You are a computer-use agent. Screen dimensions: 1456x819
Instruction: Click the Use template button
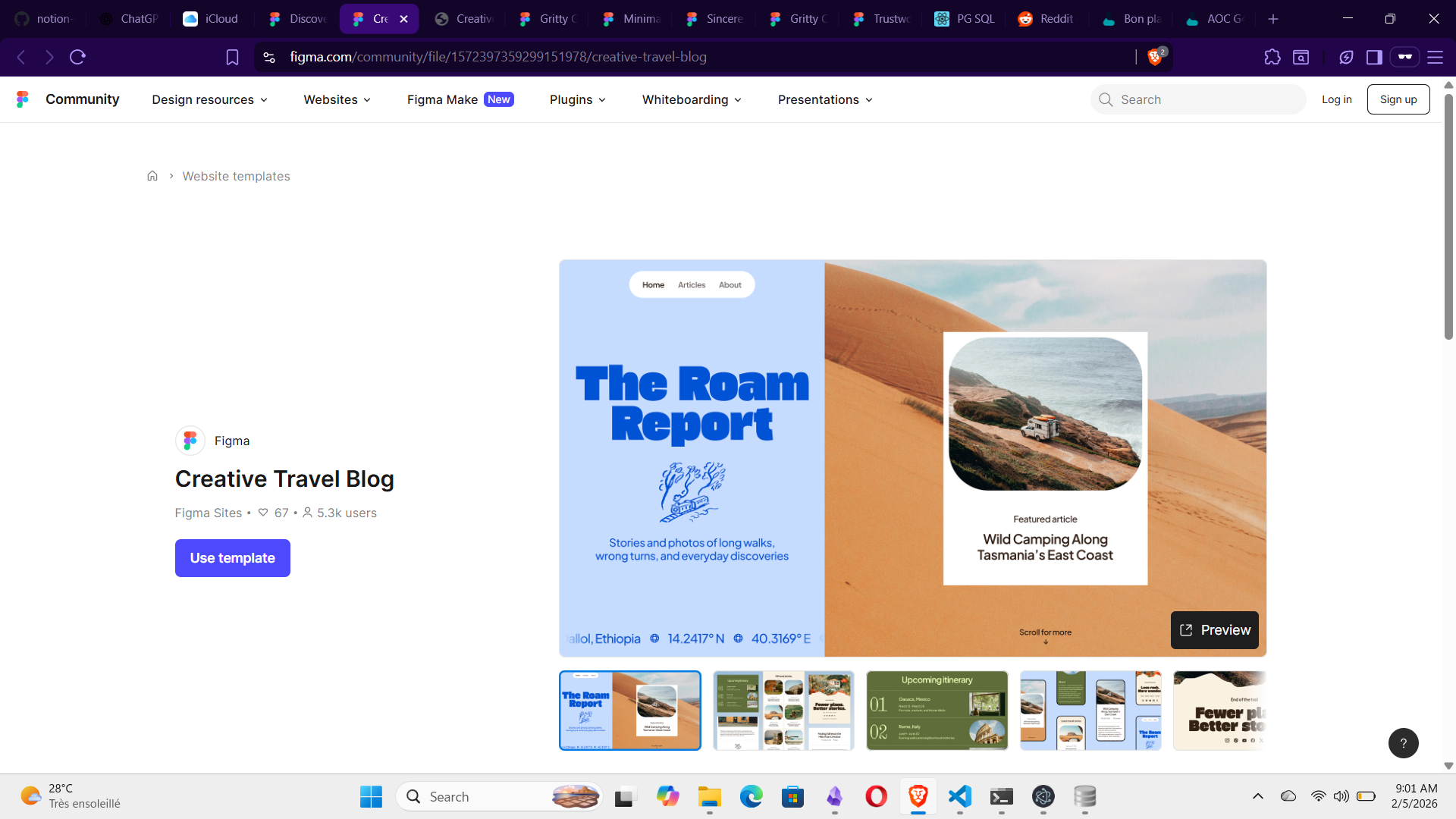[x=233, y=558]
